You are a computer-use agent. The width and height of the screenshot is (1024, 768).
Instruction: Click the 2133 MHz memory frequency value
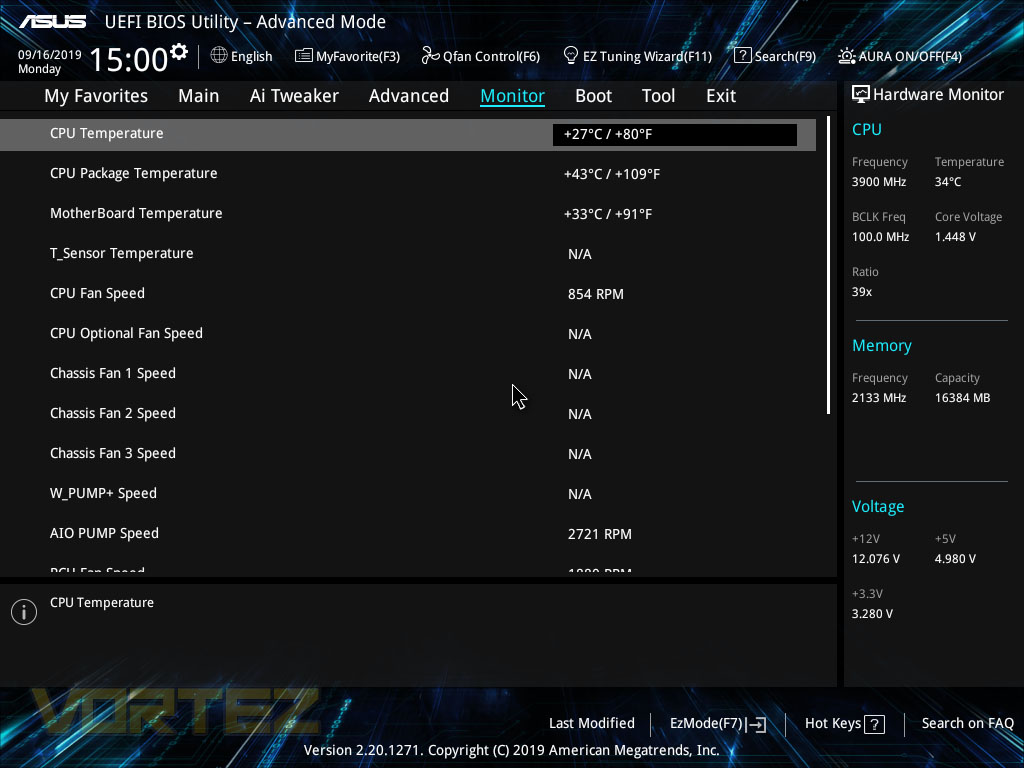coord(878,398)
